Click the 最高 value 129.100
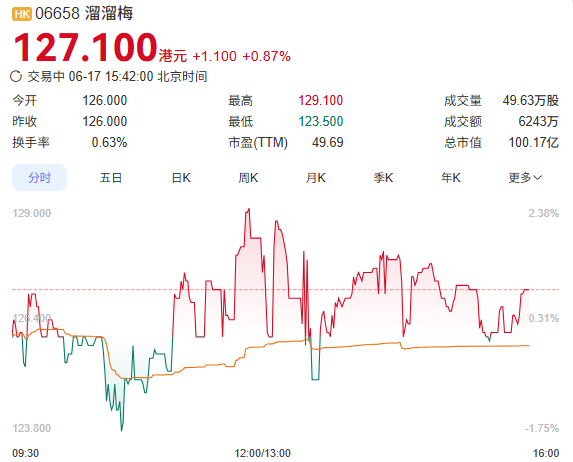This screenshot has width=573, height=462. click(320, 101)
